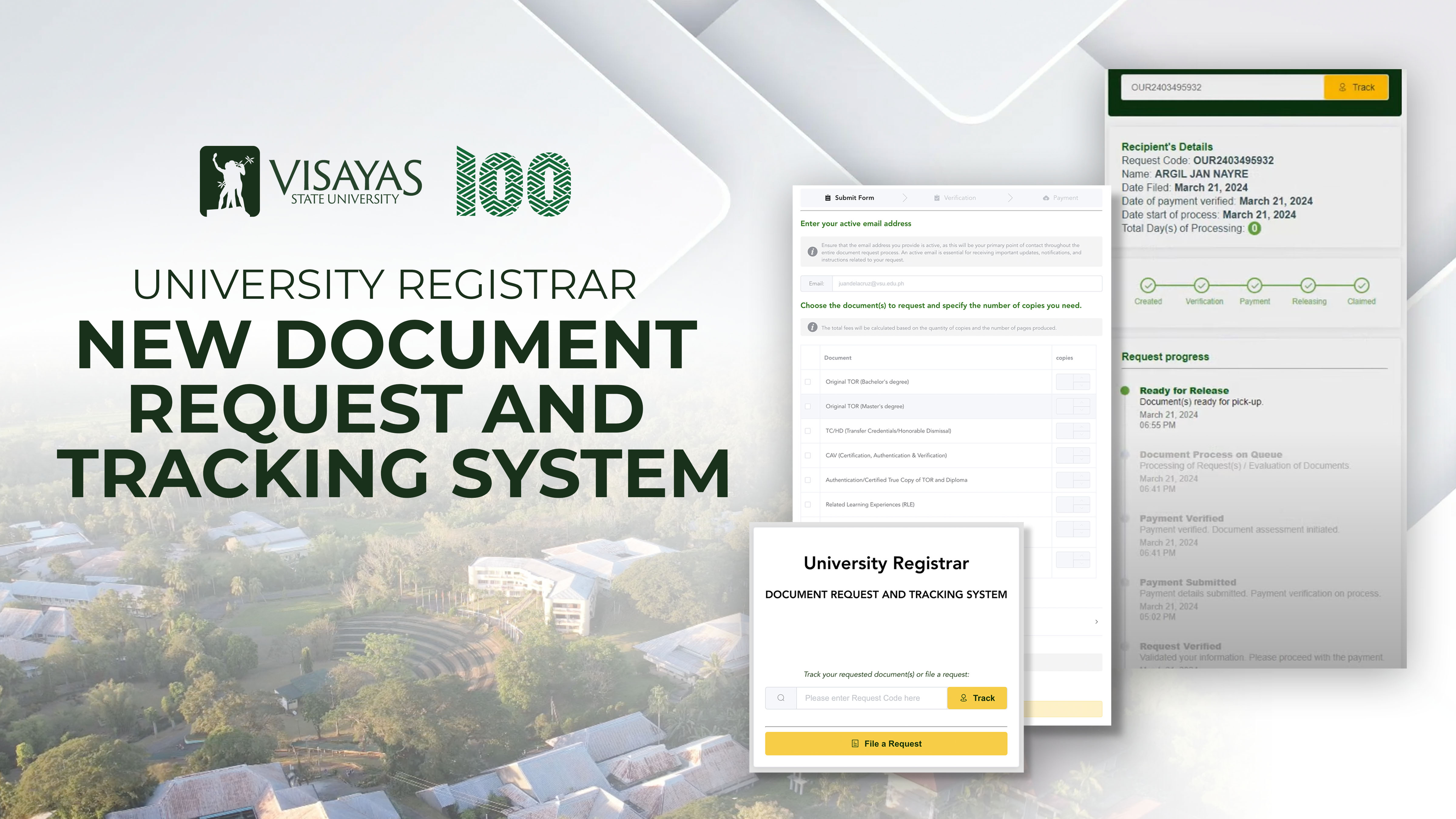Select the Submit Form tab
Screen dimensions: 1456x819
pos(849,198)
